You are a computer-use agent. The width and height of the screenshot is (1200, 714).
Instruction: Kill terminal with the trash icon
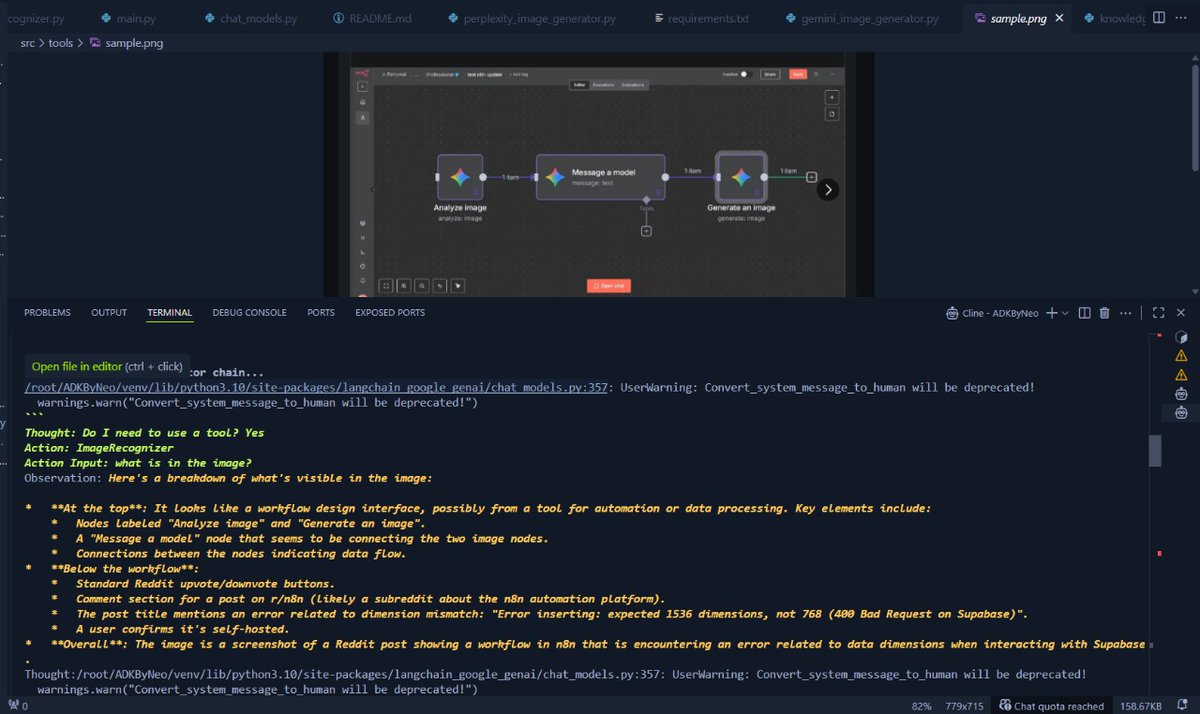click(1104, 313)
